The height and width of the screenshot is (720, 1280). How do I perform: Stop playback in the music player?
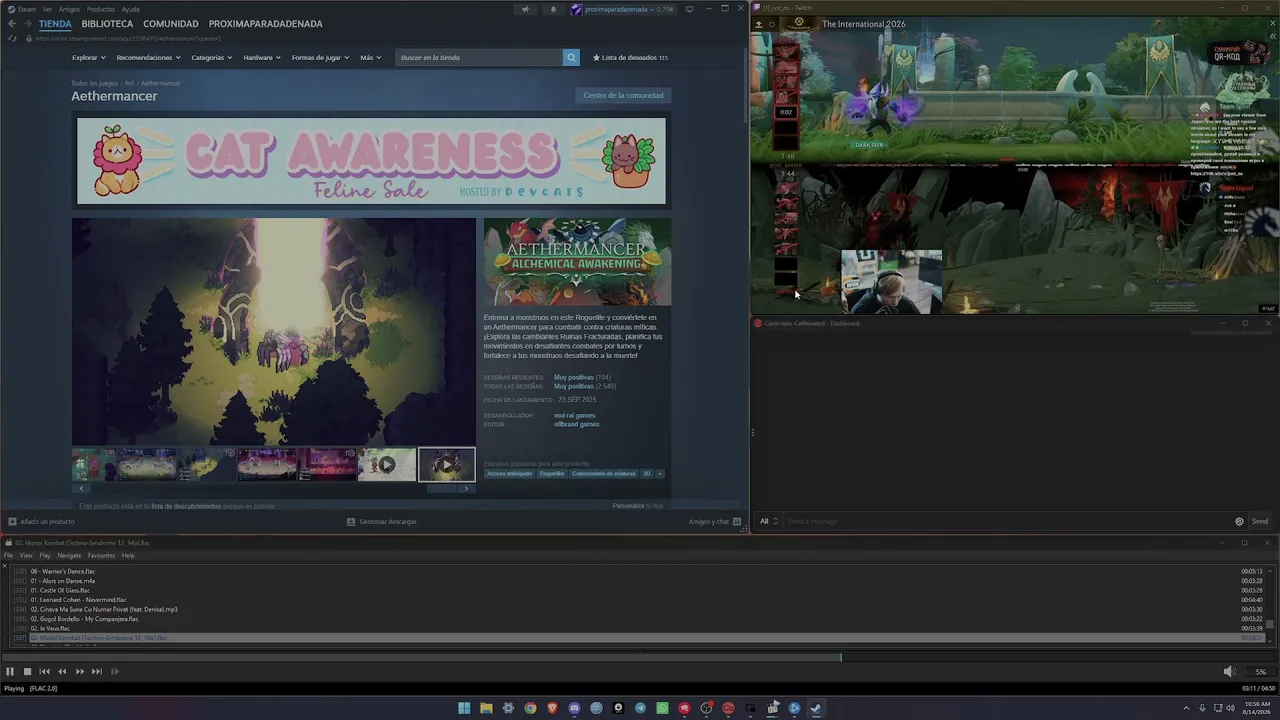(x=27, y=672)
